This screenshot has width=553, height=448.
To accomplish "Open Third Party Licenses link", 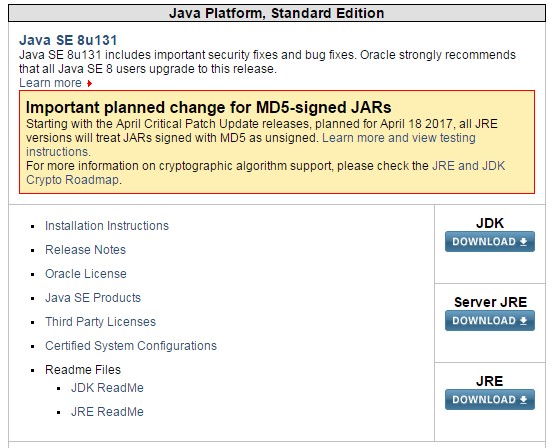I will point(101,322).
